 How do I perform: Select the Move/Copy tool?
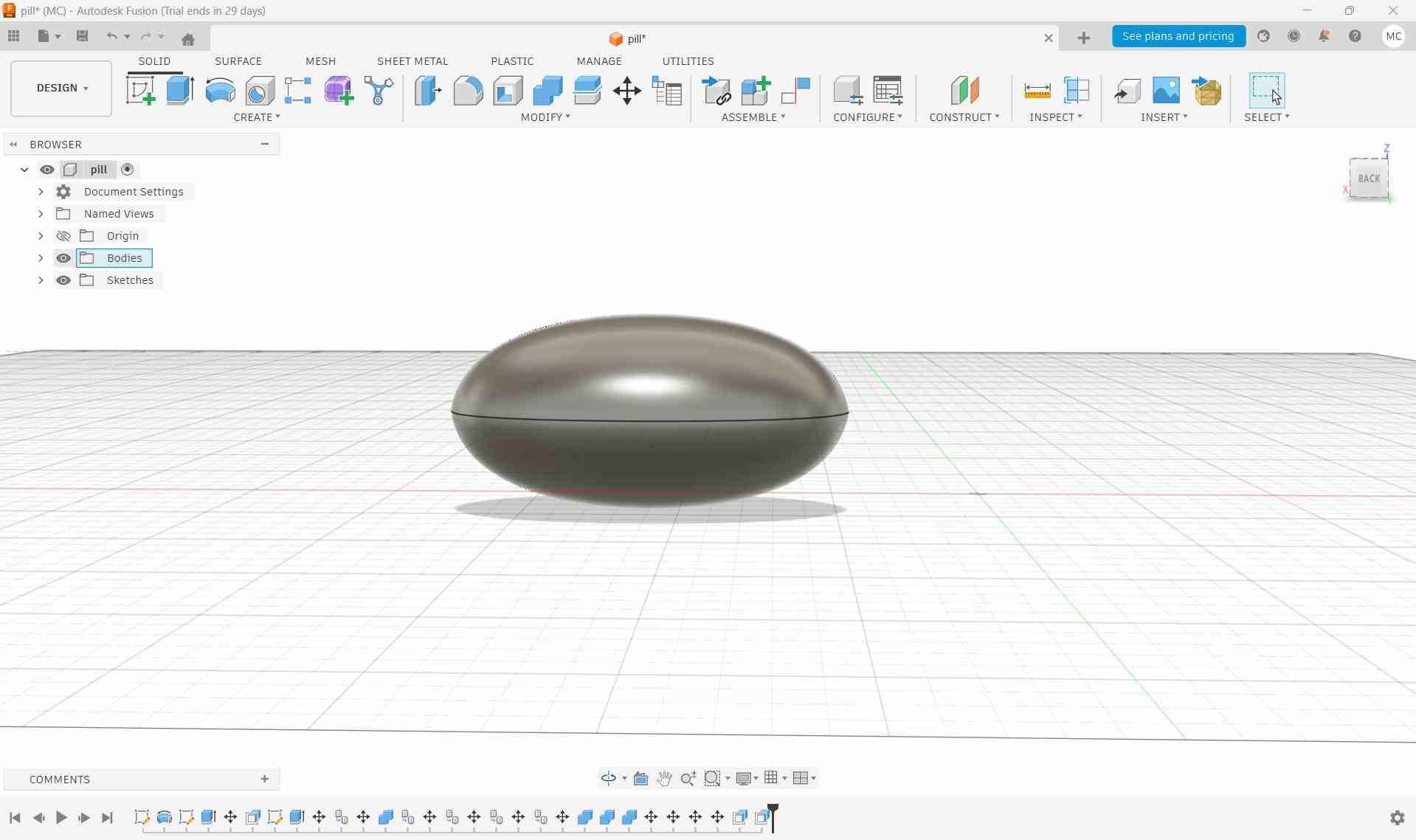626,91
